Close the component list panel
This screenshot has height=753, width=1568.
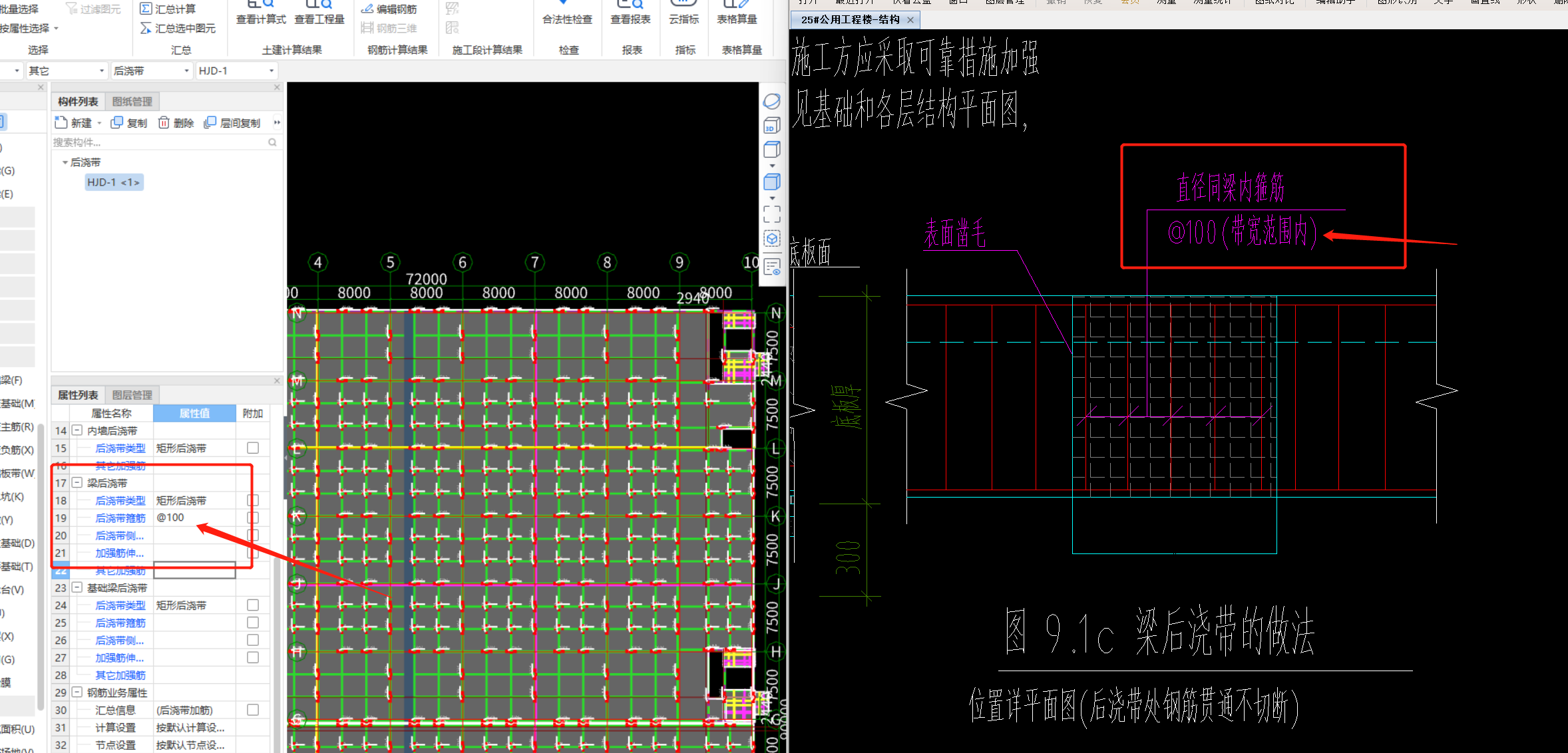click(x=277, y=87)
